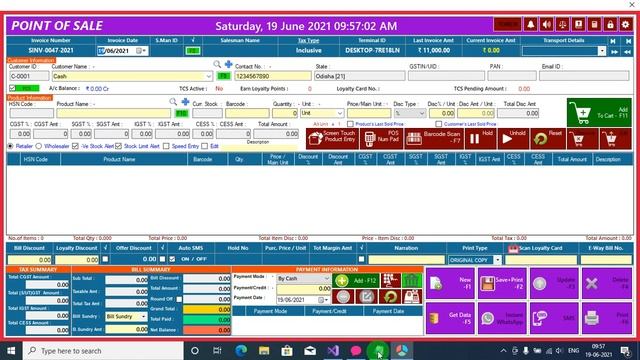Click the Product Name column header
640x360 pixels.
click(x=124, y=159)
